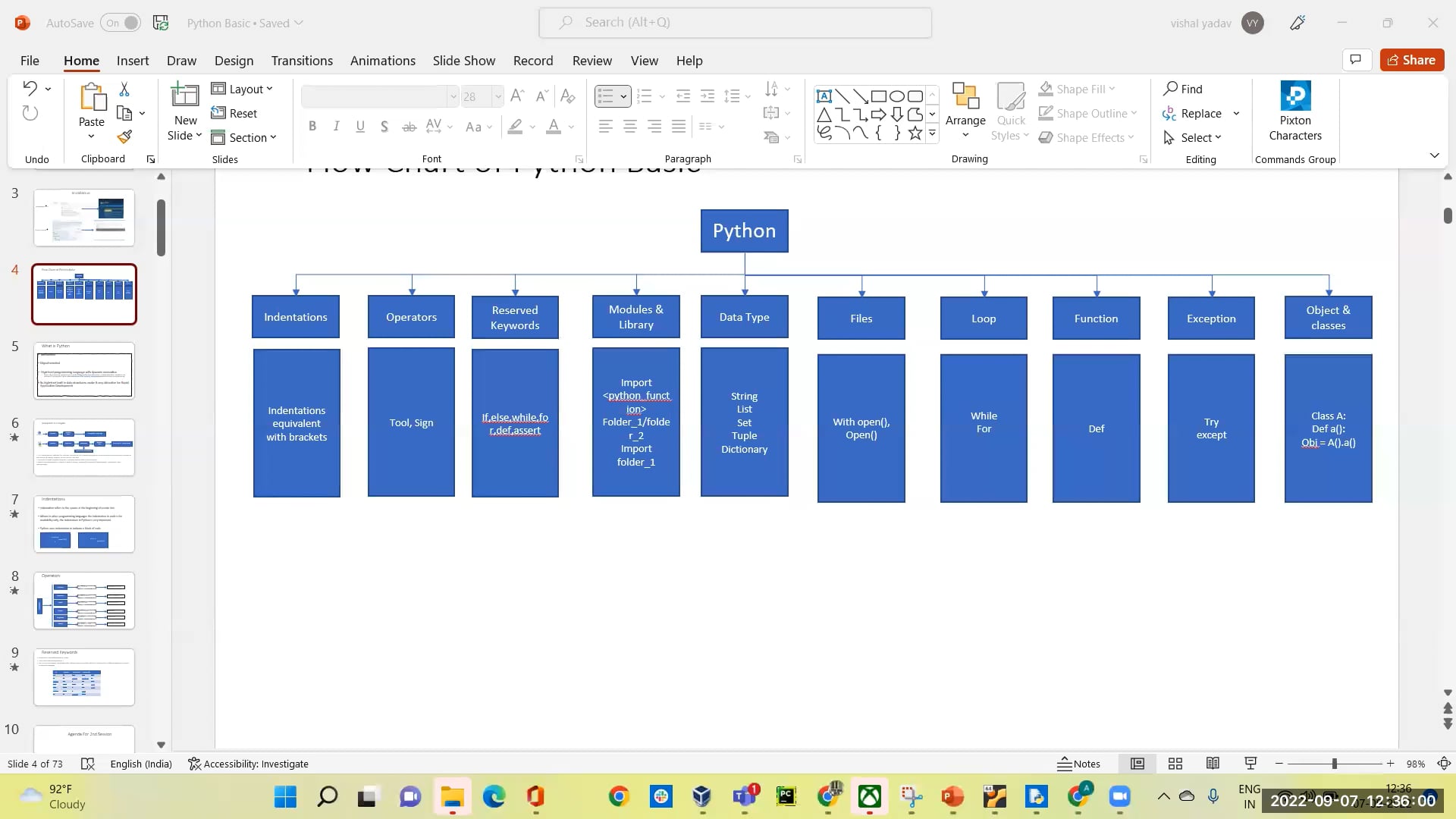Image resolution: width=1456 pixels, height=819 pixels.
Task: Select the star shape in shapes gallery
Action: (x=915, y=133)
